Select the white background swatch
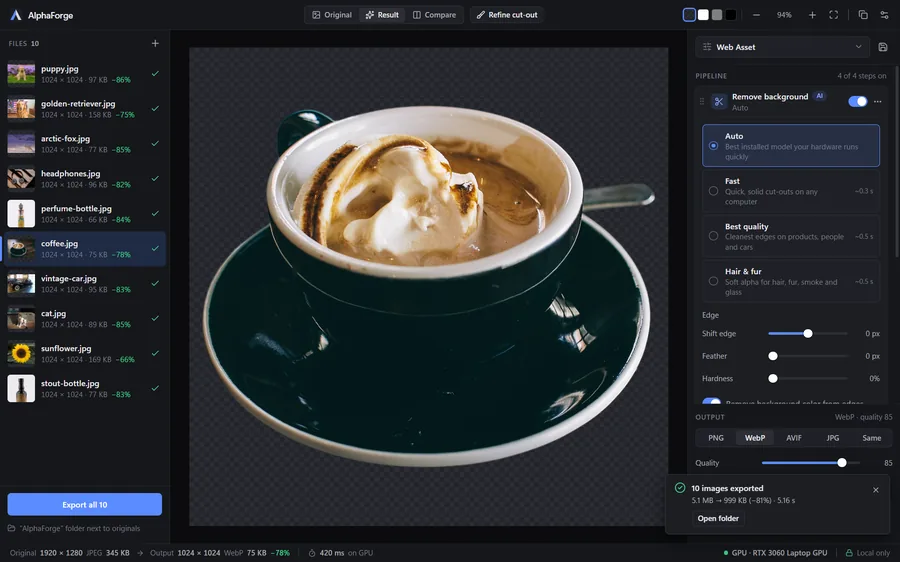This screenshot has height=562, width=900. coord(703,15)
